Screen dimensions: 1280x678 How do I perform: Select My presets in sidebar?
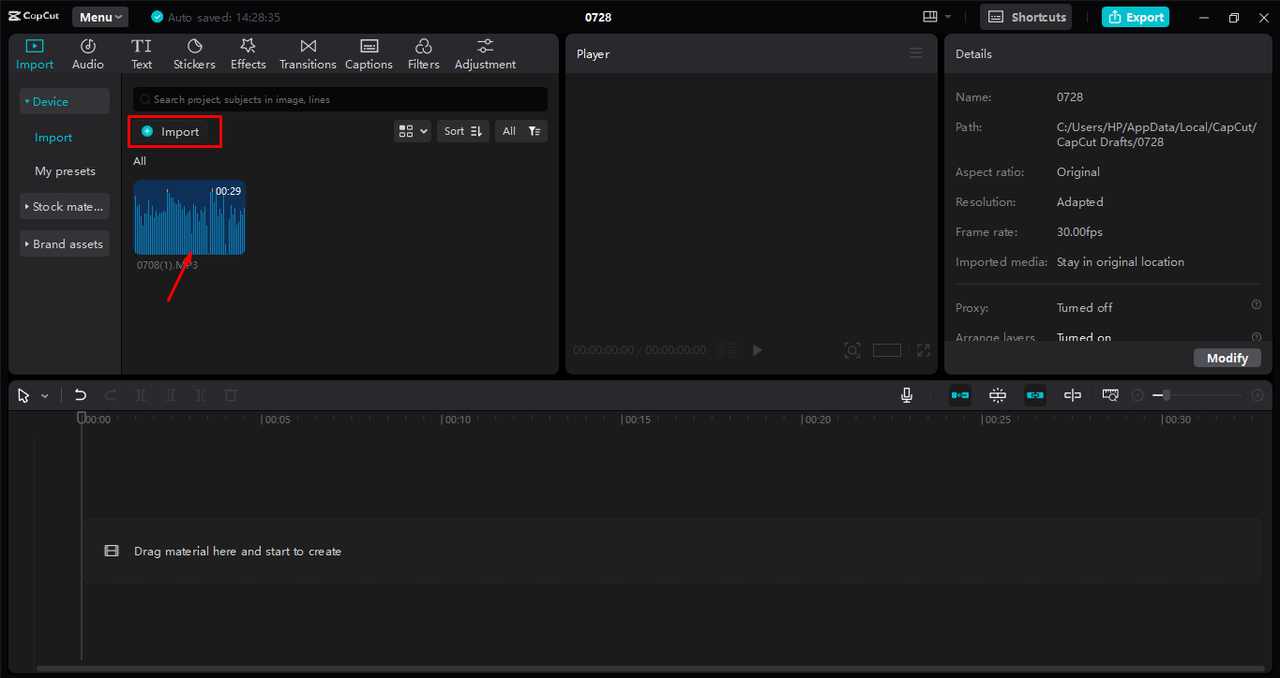coord(65,171)
